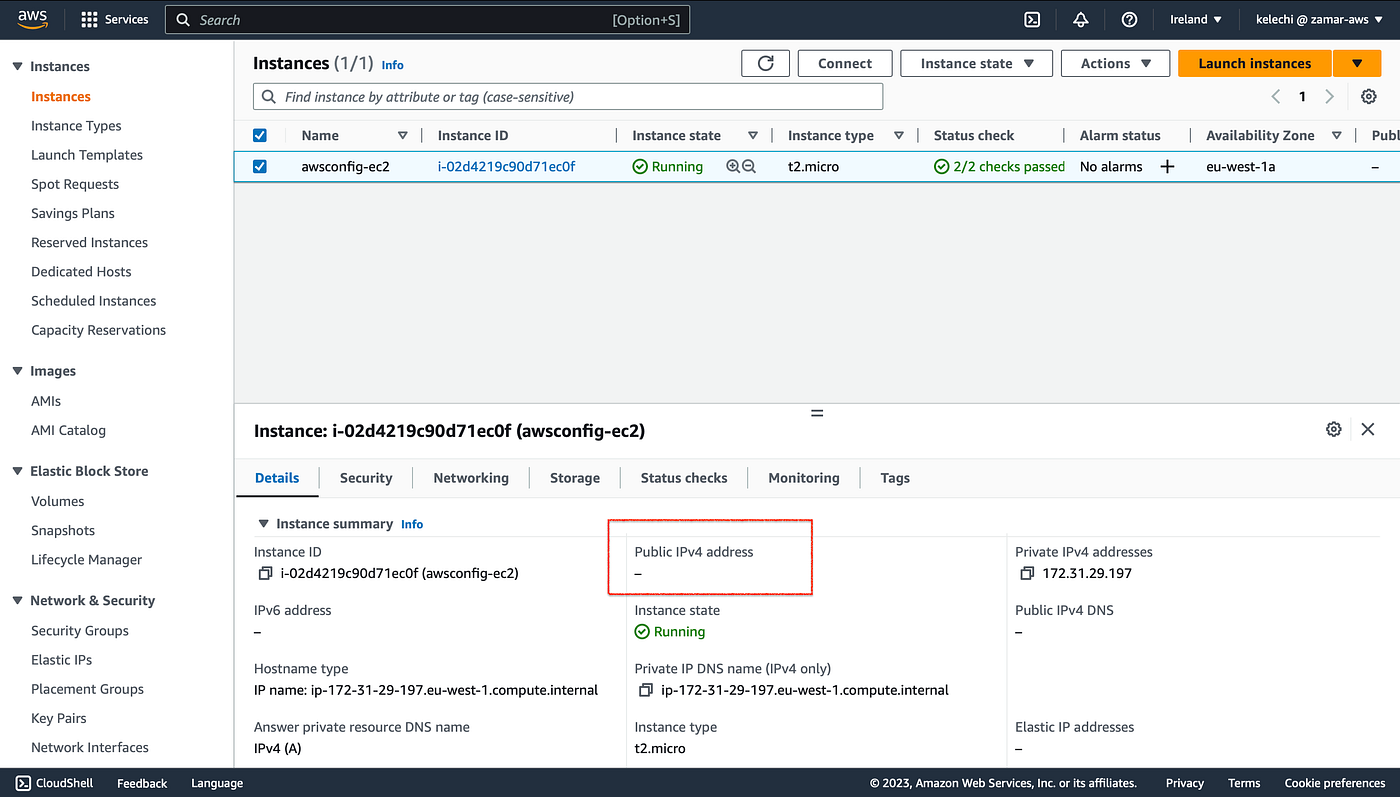Click the CloudShell icon in footer

point(22,783)
